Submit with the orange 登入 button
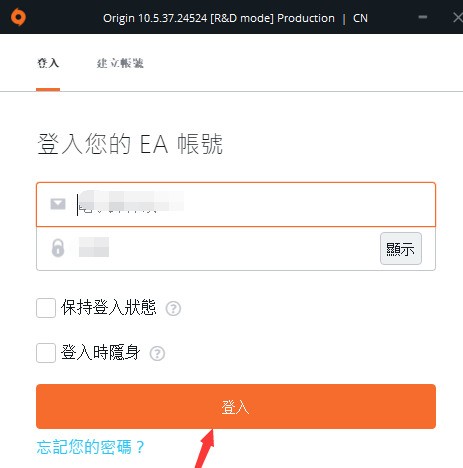 click(236, 406)
